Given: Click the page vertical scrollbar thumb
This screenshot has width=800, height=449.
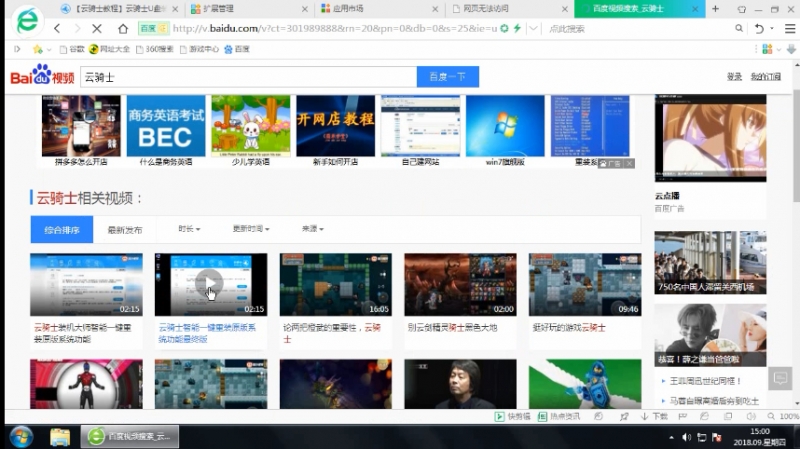Looking at the screenshot, I should pos(797,145).
